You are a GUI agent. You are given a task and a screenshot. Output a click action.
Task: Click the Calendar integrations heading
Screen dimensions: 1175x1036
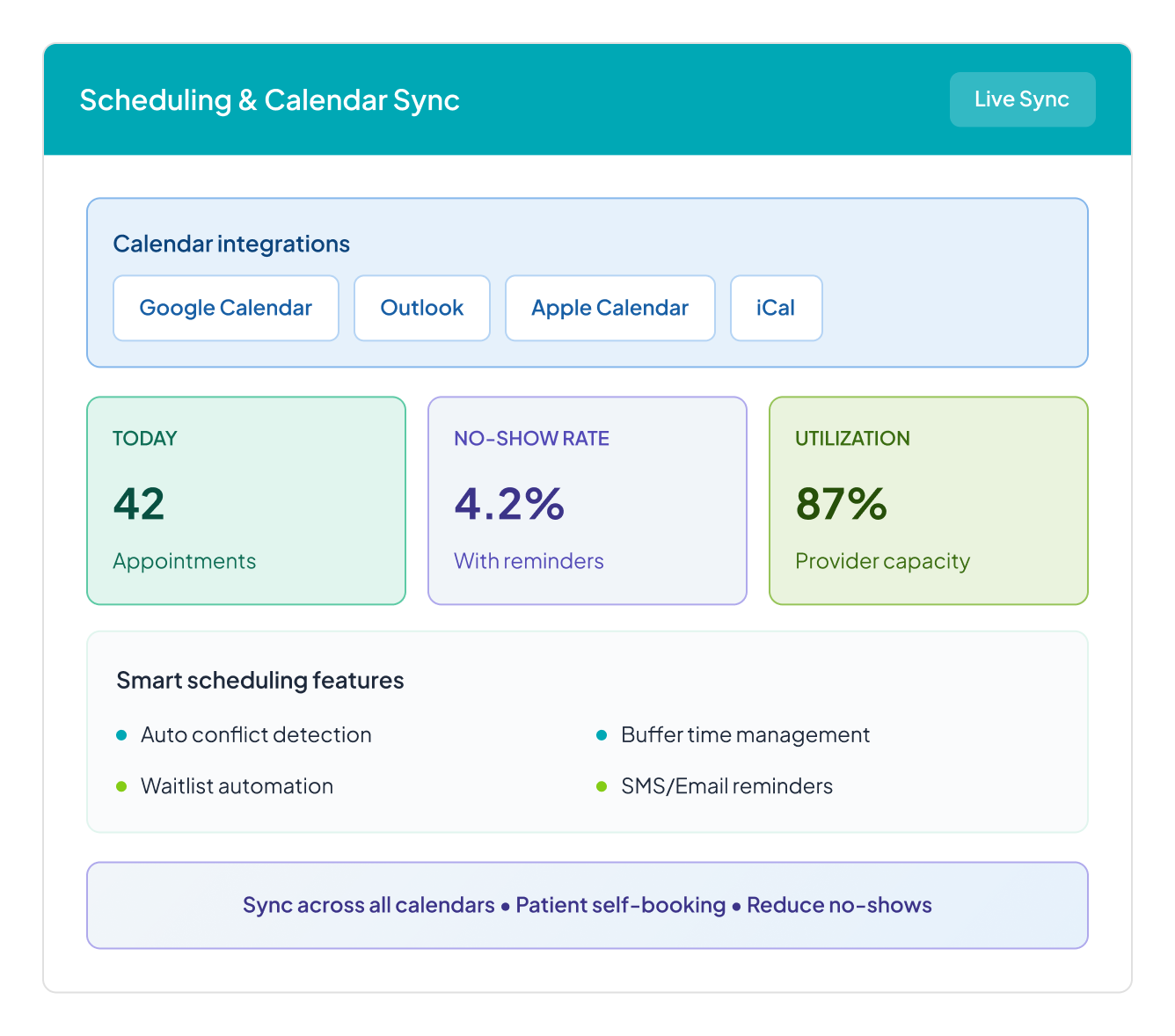click(x=231, y=244)
